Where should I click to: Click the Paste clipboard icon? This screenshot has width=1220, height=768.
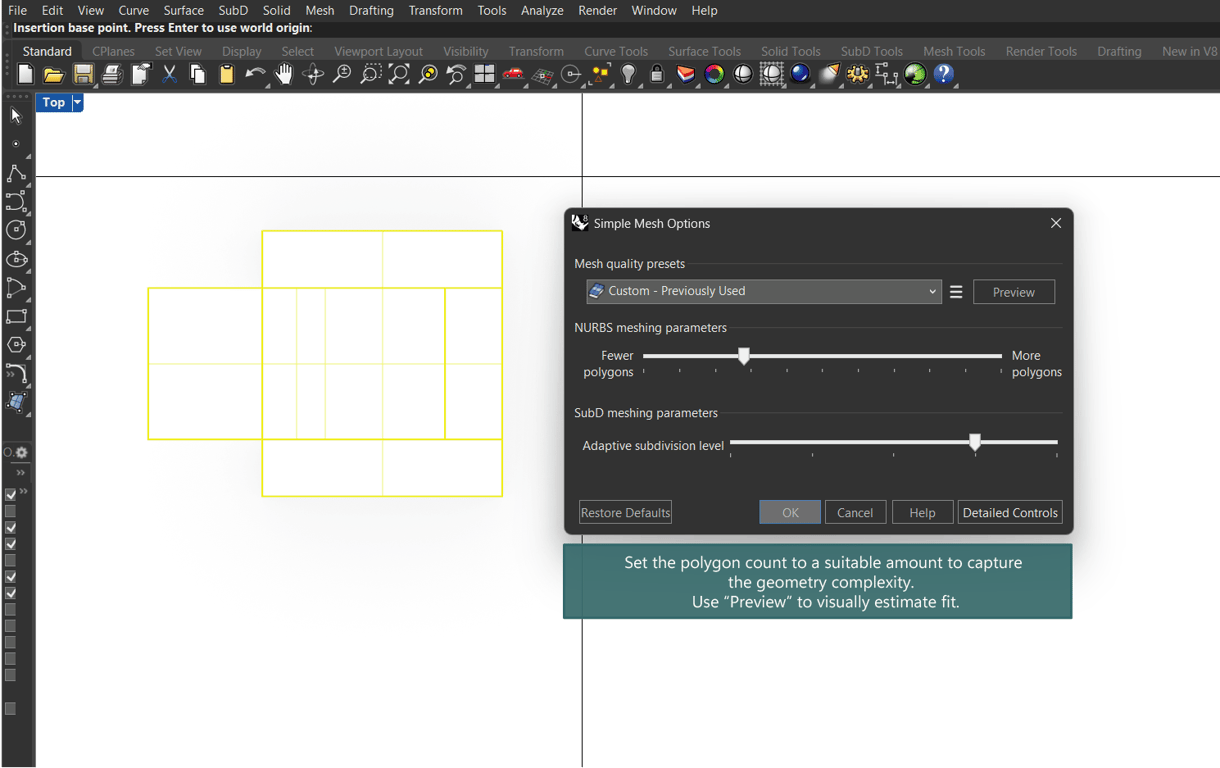click(227, 74)
